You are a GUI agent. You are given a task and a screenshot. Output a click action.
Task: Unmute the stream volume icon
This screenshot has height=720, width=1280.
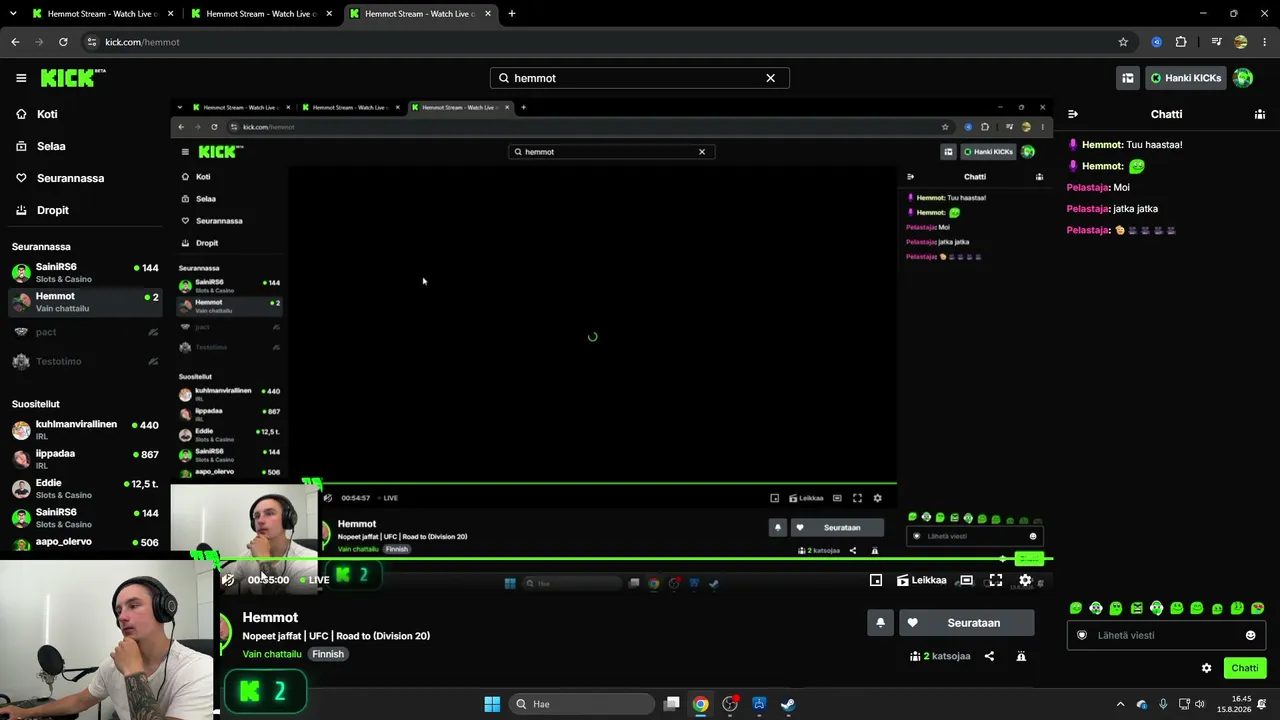228,580
